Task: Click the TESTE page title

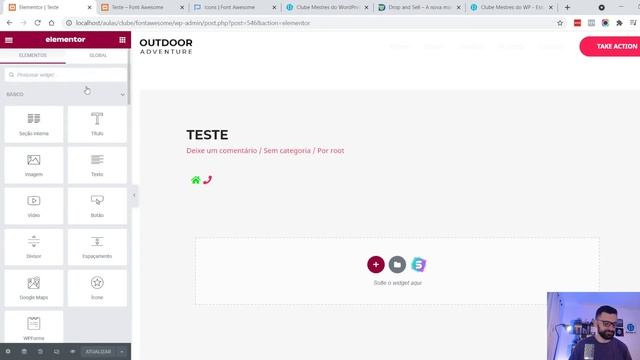Action: [x=207, y=135]
